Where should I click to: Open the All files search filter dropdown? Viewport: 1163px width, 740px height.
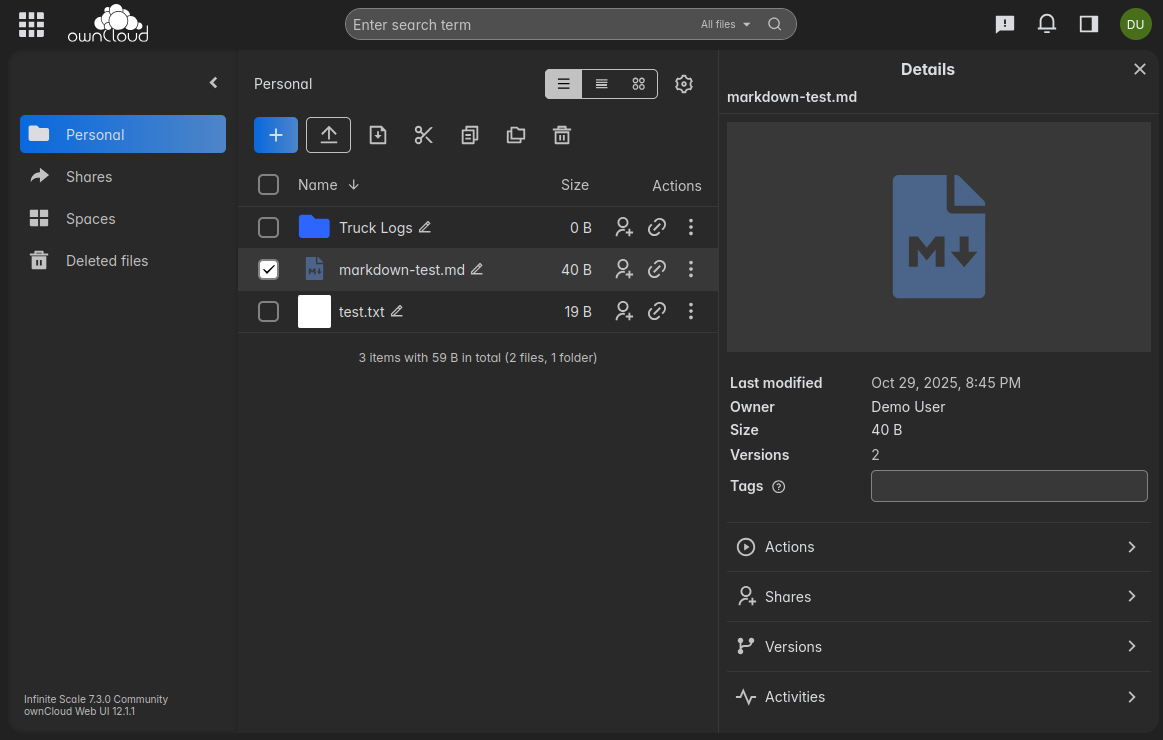(x=725, y=24)
